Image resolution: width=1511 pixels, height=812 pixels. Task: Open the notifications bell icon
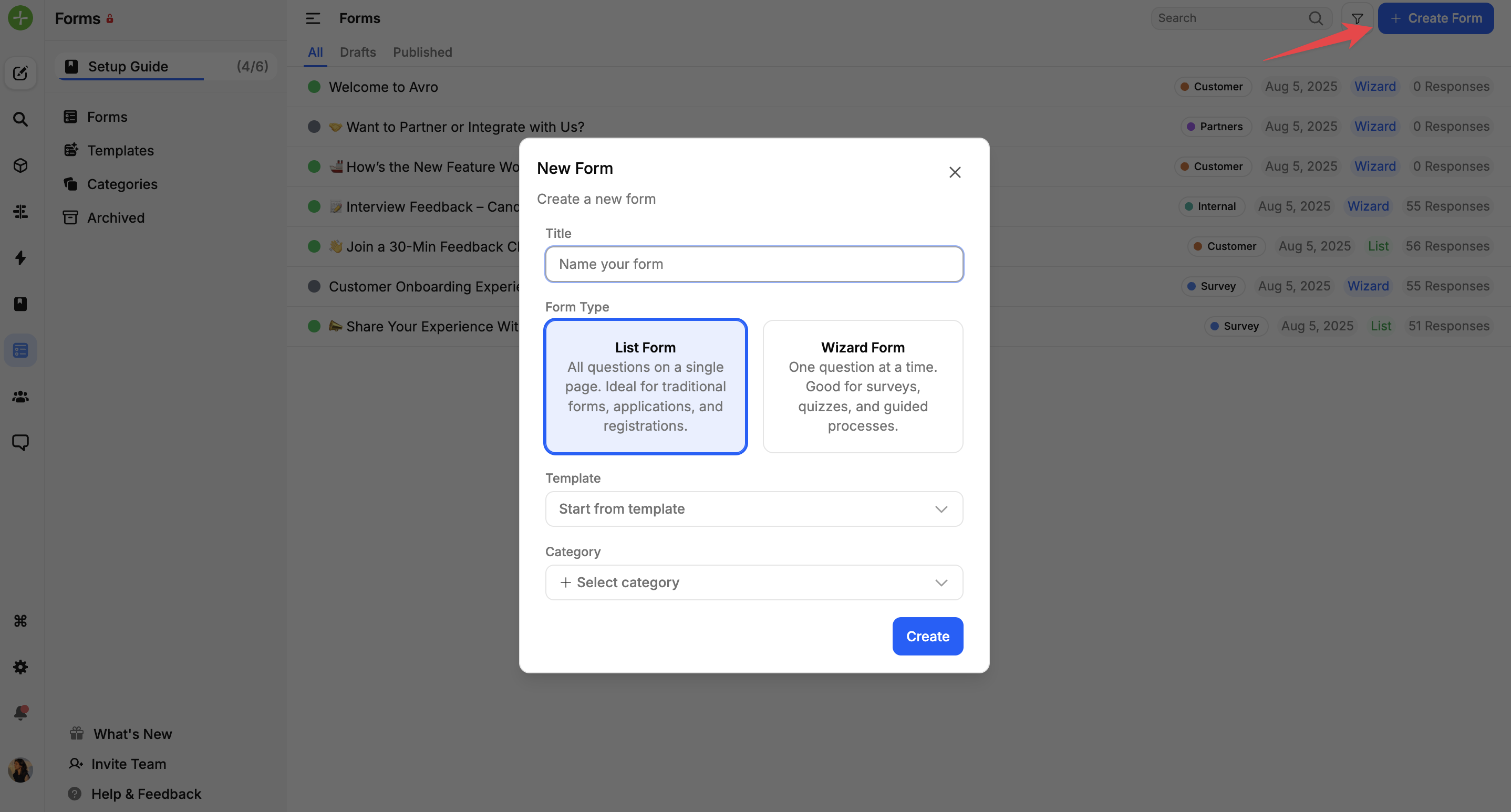(x=20, y=713)
